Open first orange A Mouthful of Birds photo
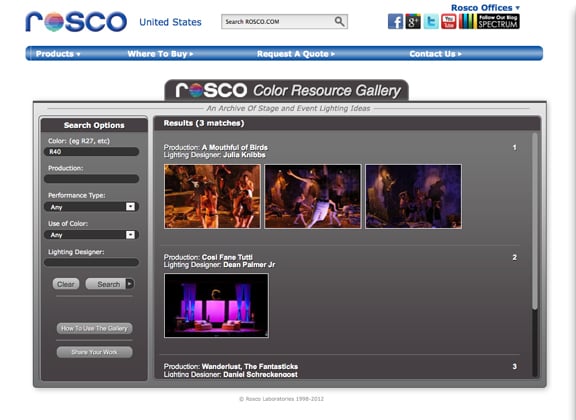The height and width of the screenshot is (420, 576). tap(212, 197)
